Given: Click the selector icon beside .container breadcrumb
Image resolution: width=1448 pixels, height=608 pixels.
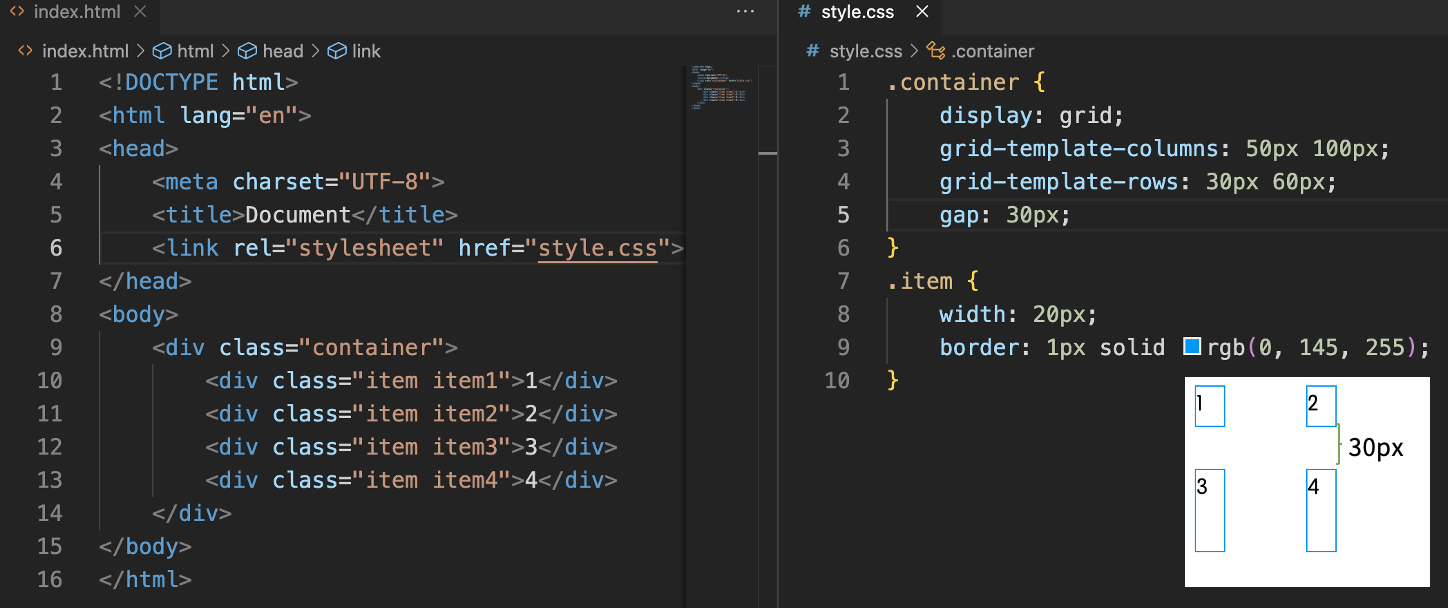Looking at the screenshot, I should click(936, 51).
